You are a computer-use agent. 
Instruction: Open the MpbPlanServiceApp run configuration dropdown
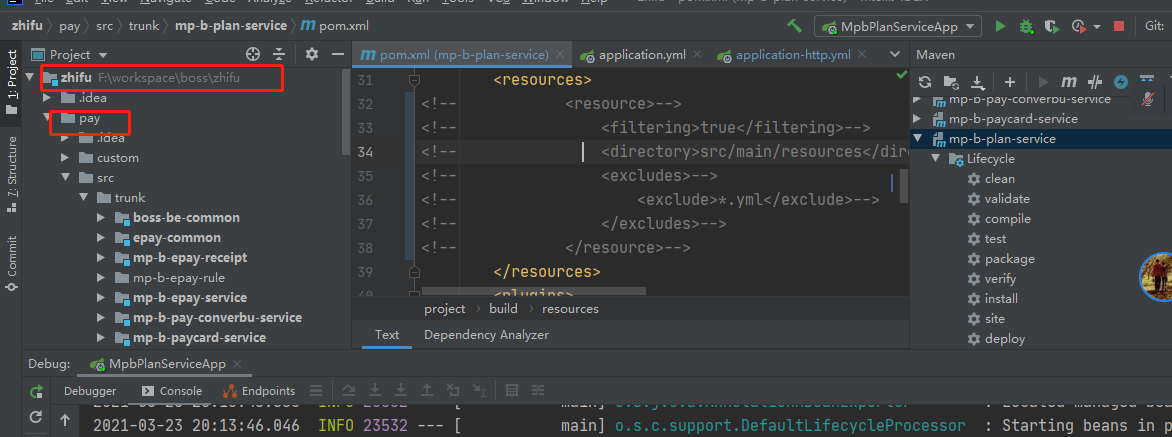[x=898, y=26]
